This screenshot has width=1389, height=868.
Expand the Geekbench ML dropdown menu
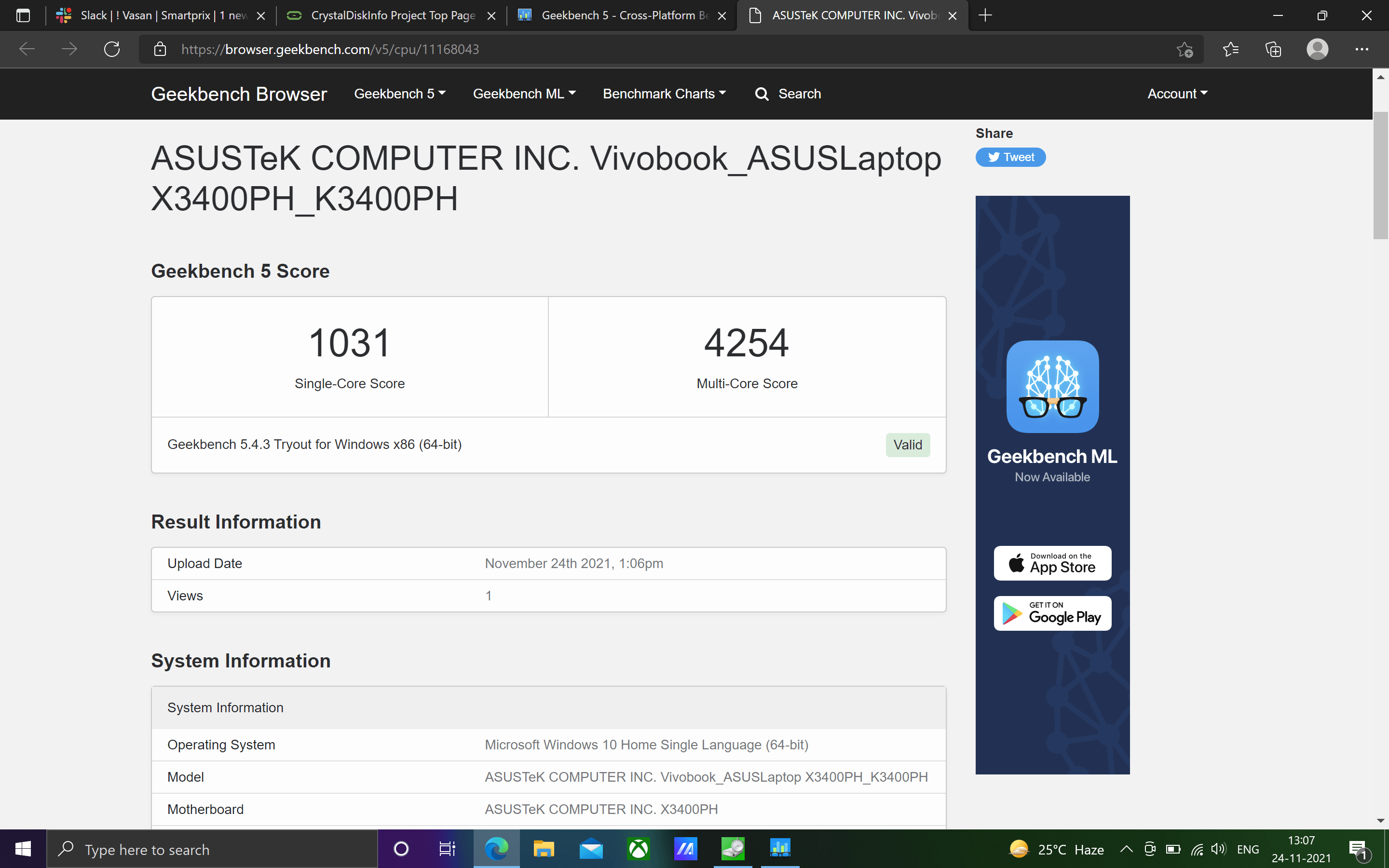click(523, 94)
